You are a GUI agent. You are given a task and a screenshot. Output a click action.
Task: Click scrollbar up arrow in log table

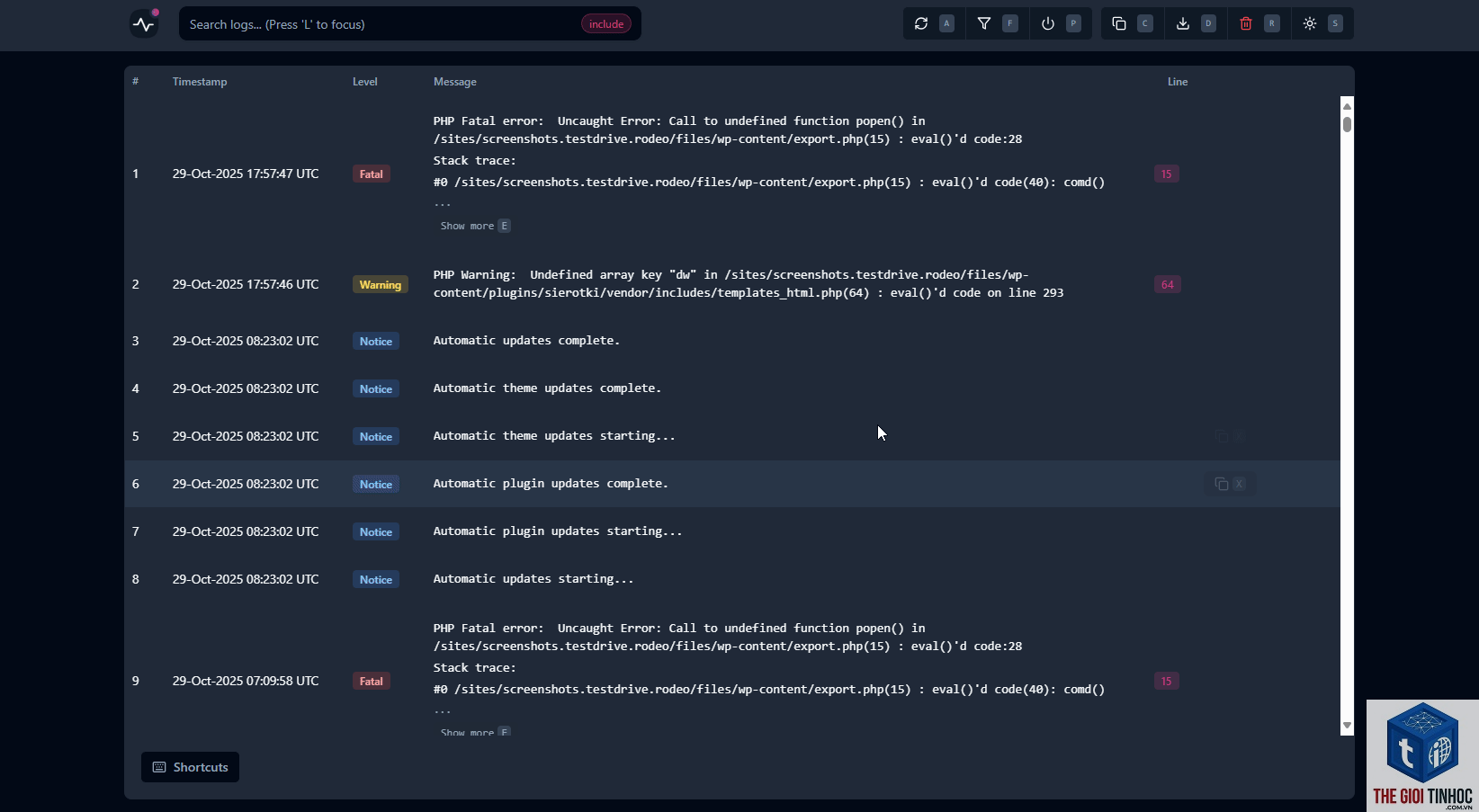tap(1347, 105)
